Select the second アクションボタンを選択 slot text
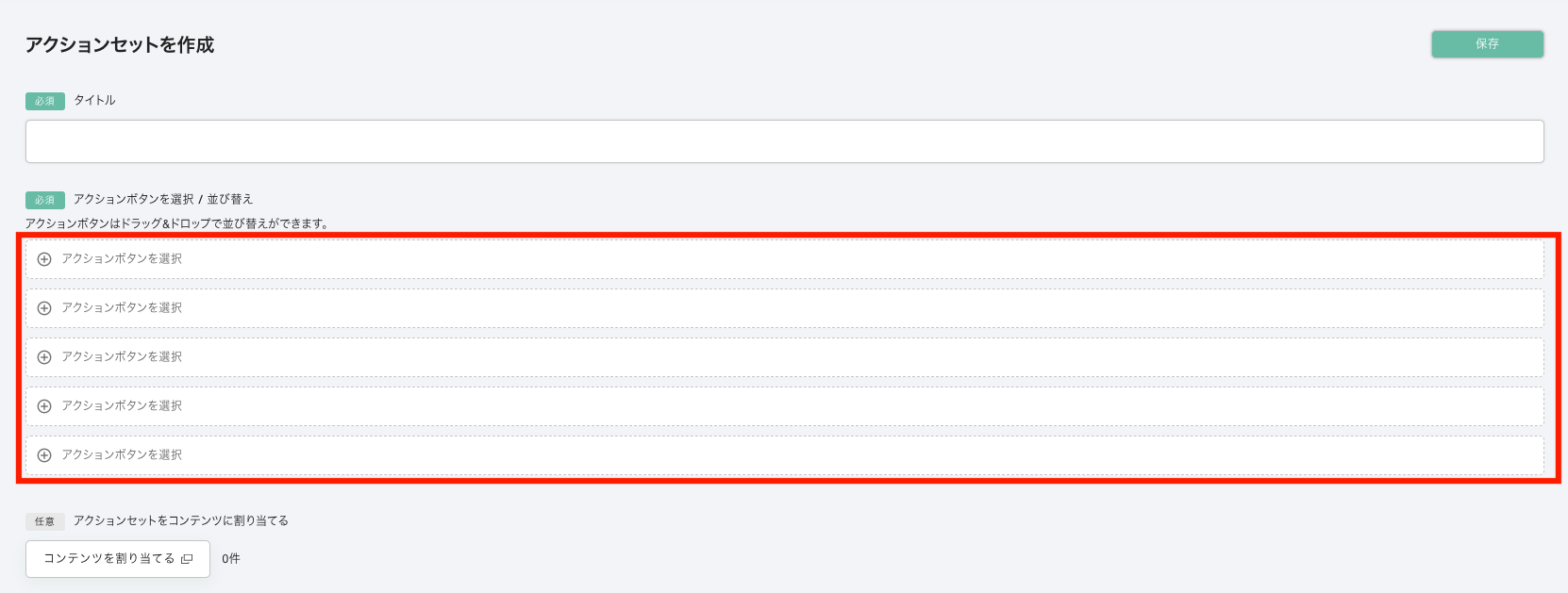This screenshot has height=593, width=1568. [x=122, y=307]
